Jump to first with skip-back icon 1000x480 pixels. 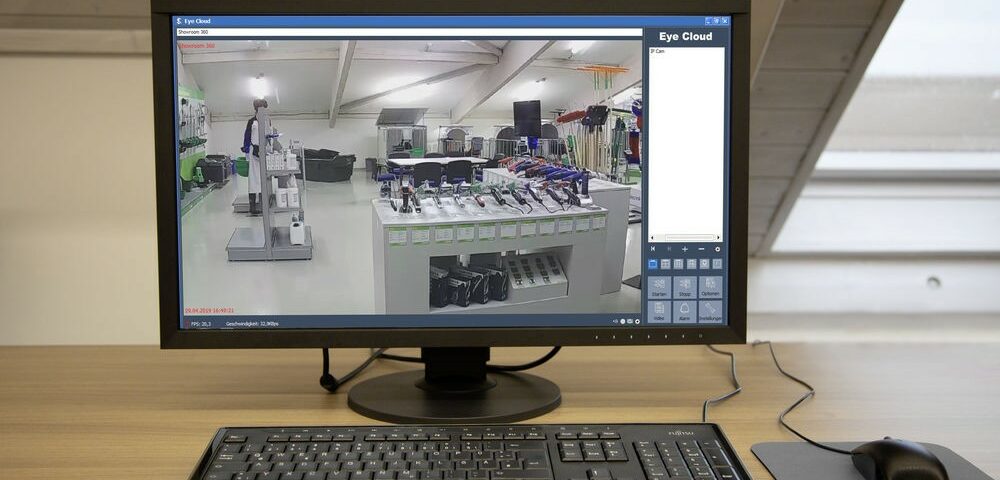coord(653,248)
